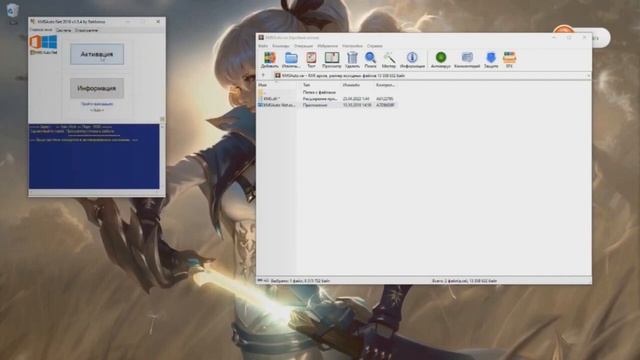This screenshot has width=640, height=360.
Task: Click selection status text in WinRAR status bar
Action: tap(300, 281)
